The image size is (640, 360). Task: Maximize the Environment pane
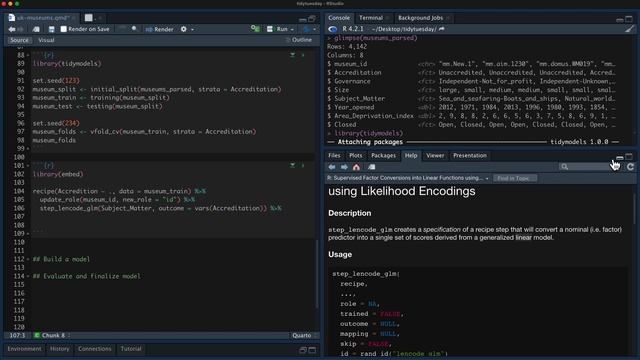(x=312, y=350)
